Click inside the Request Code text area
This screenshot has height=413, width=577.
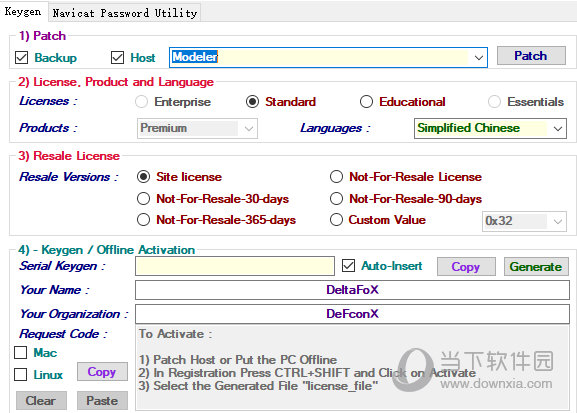[x=352, y=367]
